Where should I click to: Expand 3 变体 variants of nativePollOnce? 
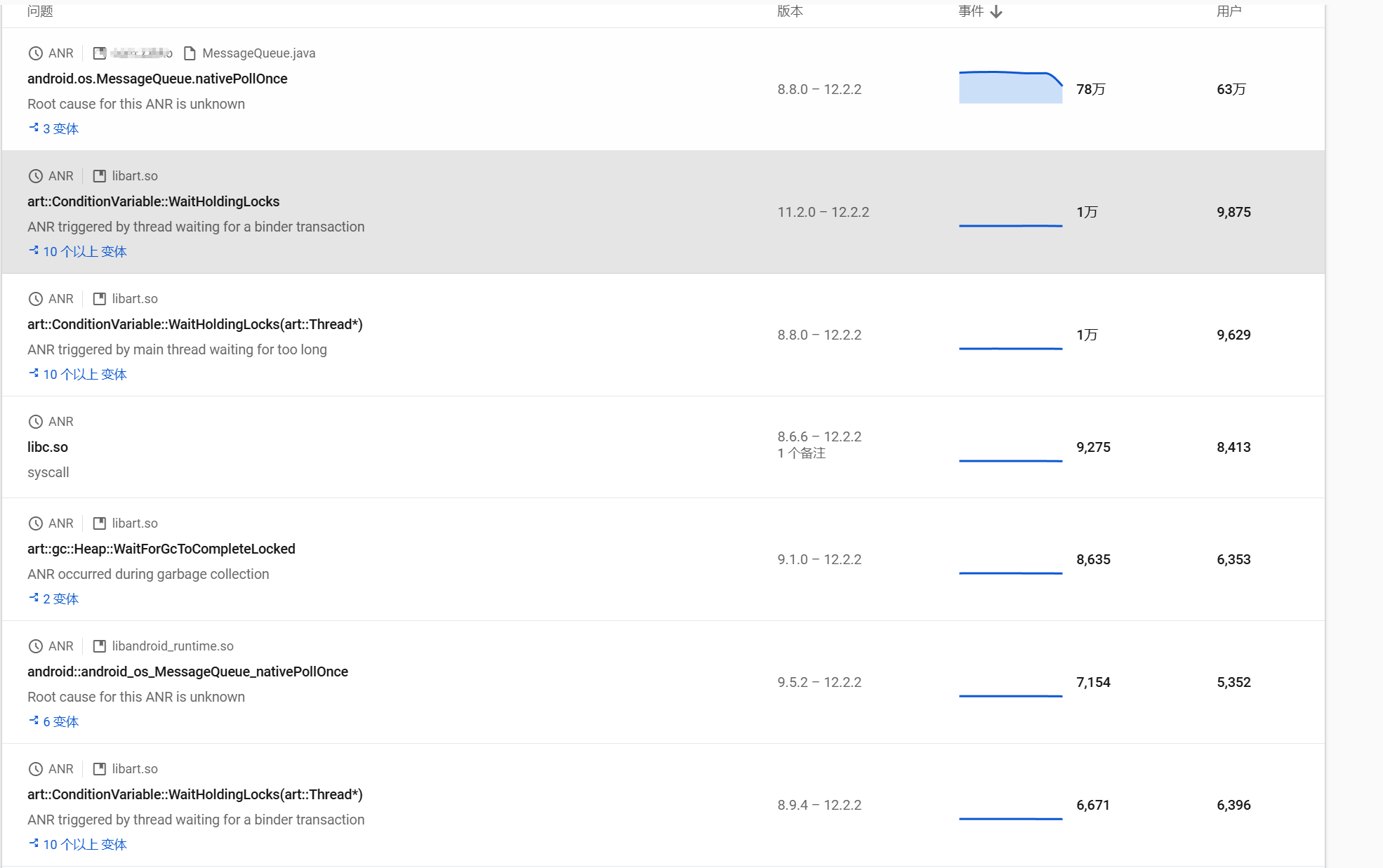[x=60, y=129]
